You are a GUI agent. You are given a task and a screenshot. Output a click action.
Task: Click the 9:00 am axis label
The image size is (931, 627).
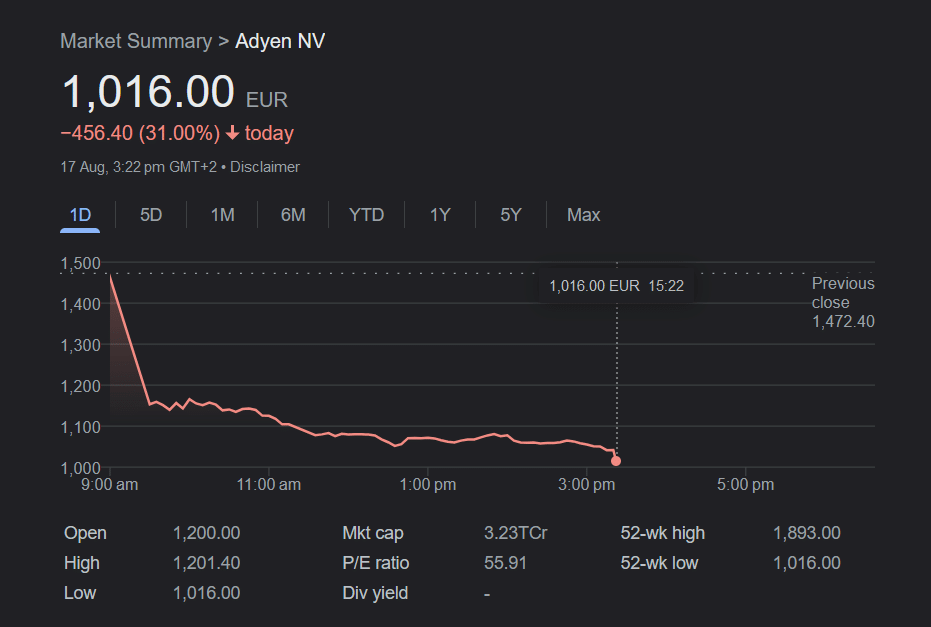pos(110,484)
